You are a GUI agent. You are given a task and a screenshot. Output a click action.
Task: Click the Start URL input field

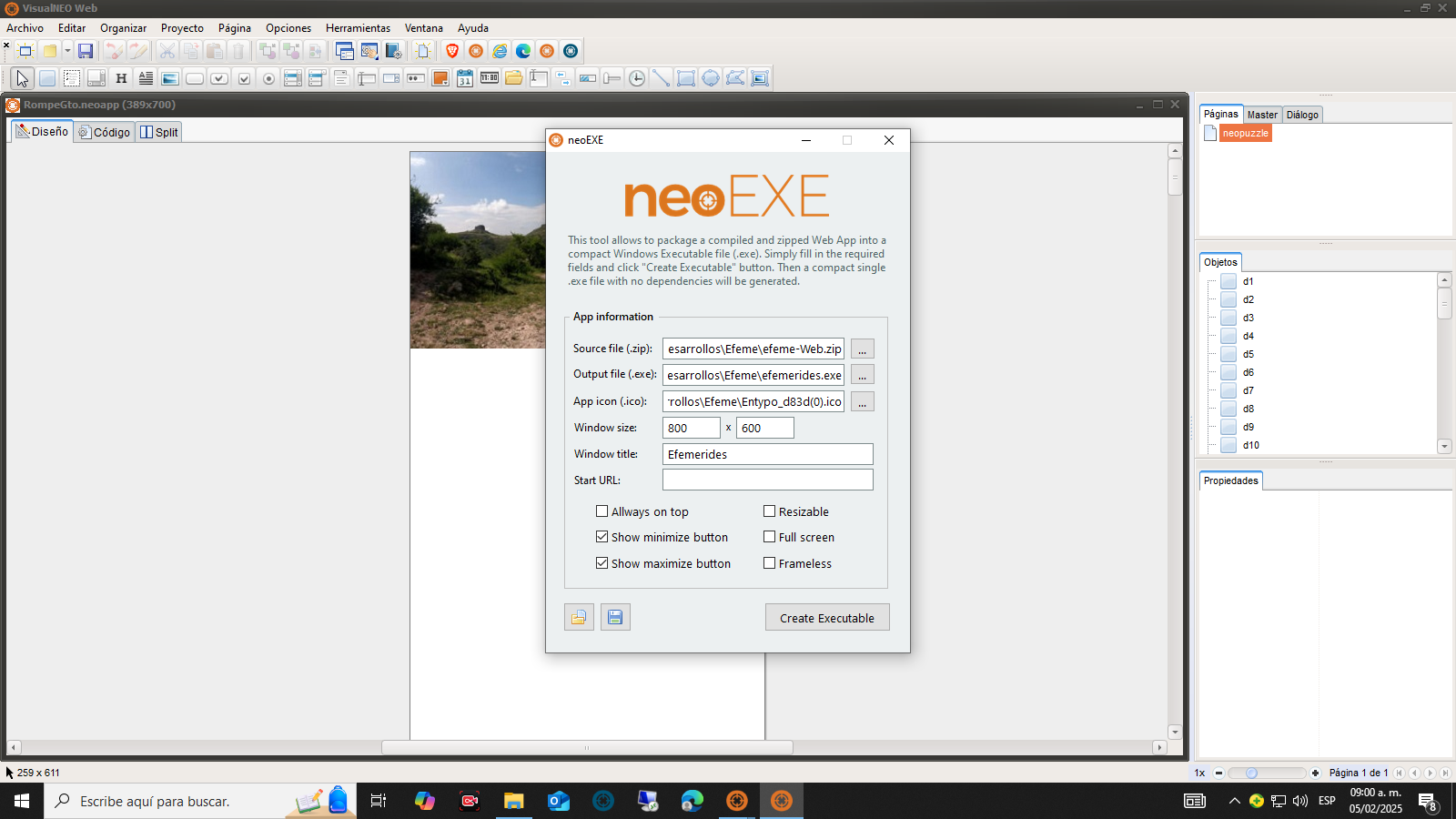[x=768, y=480]
